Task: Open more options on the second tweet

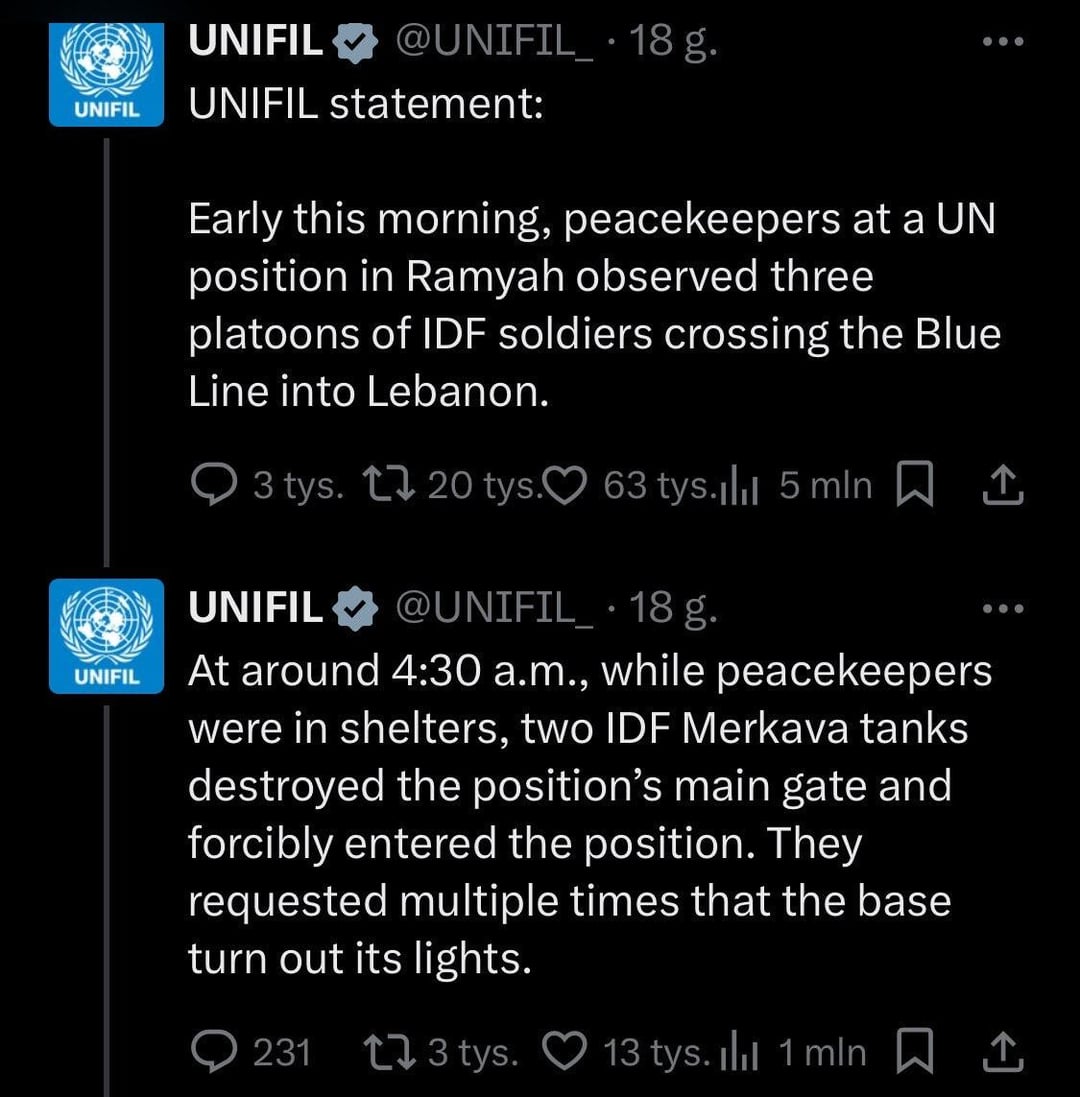Action: [1003, 609]
